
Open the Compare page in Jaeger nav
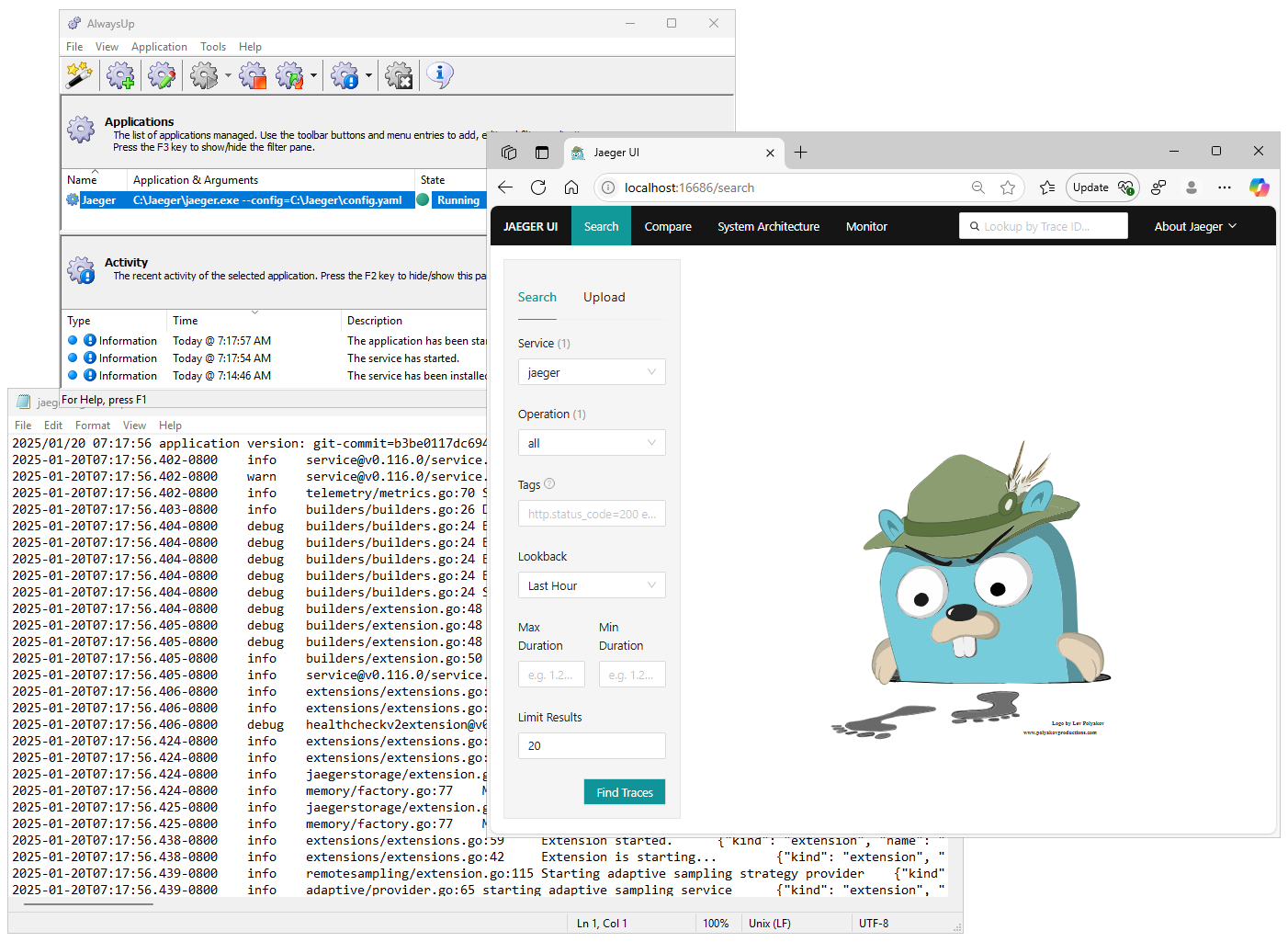(x=668, y=227)
